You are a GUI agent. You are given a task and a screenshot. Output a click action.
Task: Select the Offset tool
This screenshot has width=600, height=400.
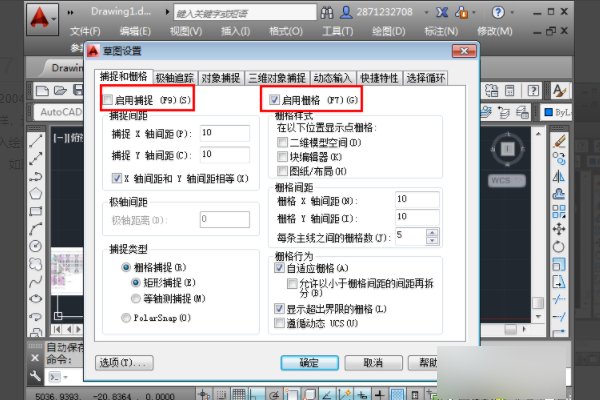point(559,194)
